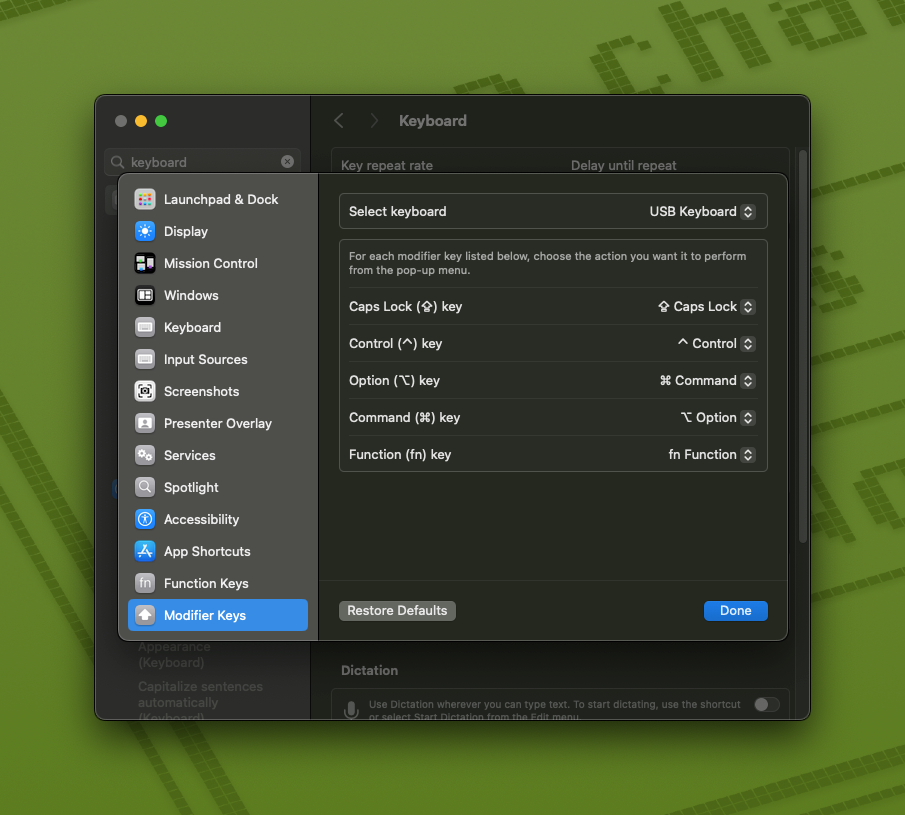The width and height of the screenshot is (905, 815).
Task: Open the Mission Control icon
Action: click(145, 264)
